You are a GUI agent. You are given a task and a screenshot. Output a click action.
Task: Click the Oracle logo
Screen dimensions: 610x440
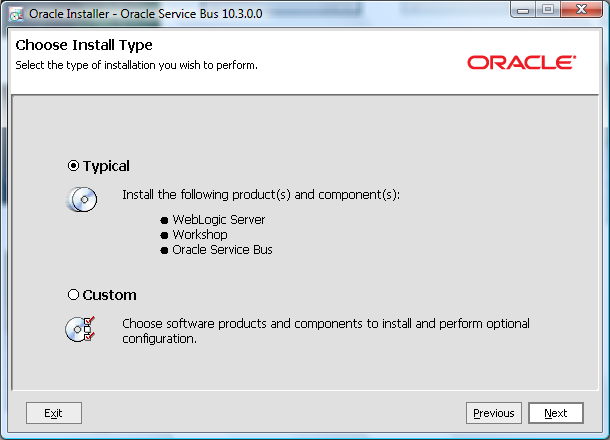(x=521, y=62)
